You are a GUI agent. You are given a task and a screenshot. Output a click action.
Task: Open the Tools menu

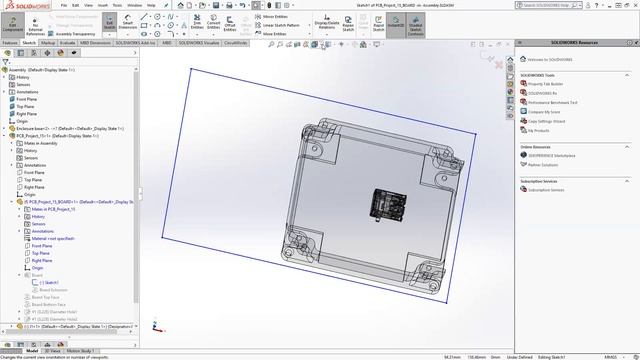[117, 5]
